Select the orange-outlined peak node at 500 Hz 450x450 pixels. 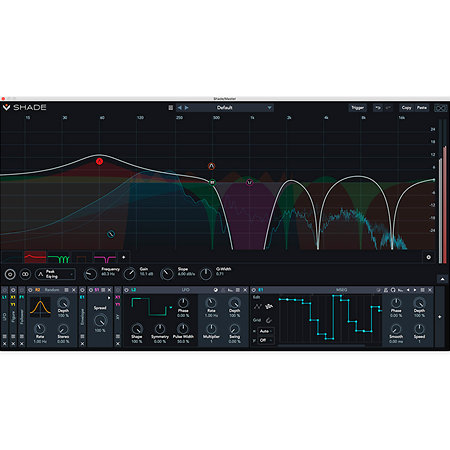point(211,166)
